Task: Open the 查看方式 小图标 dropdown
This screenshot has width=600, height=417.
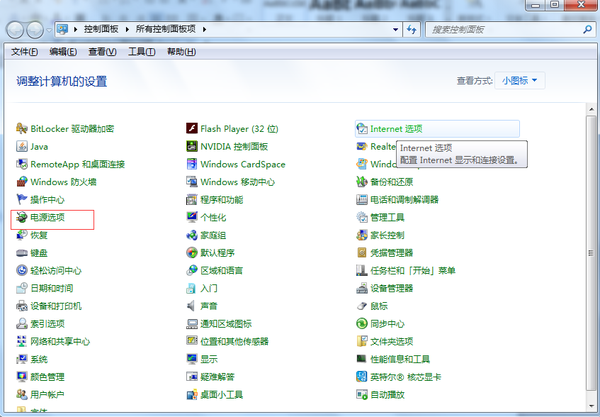Action: point(520,80)
